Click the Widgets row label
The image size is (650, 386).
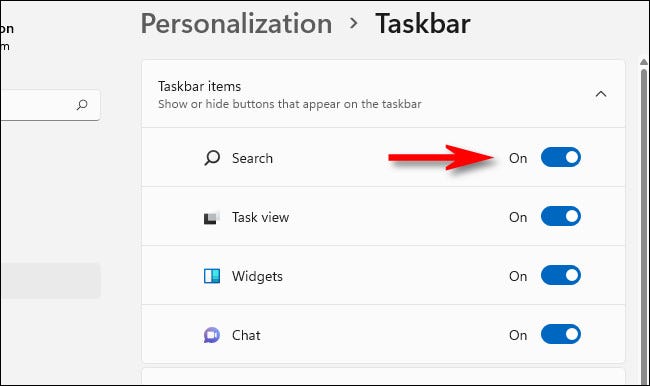(x=257, y=277)
